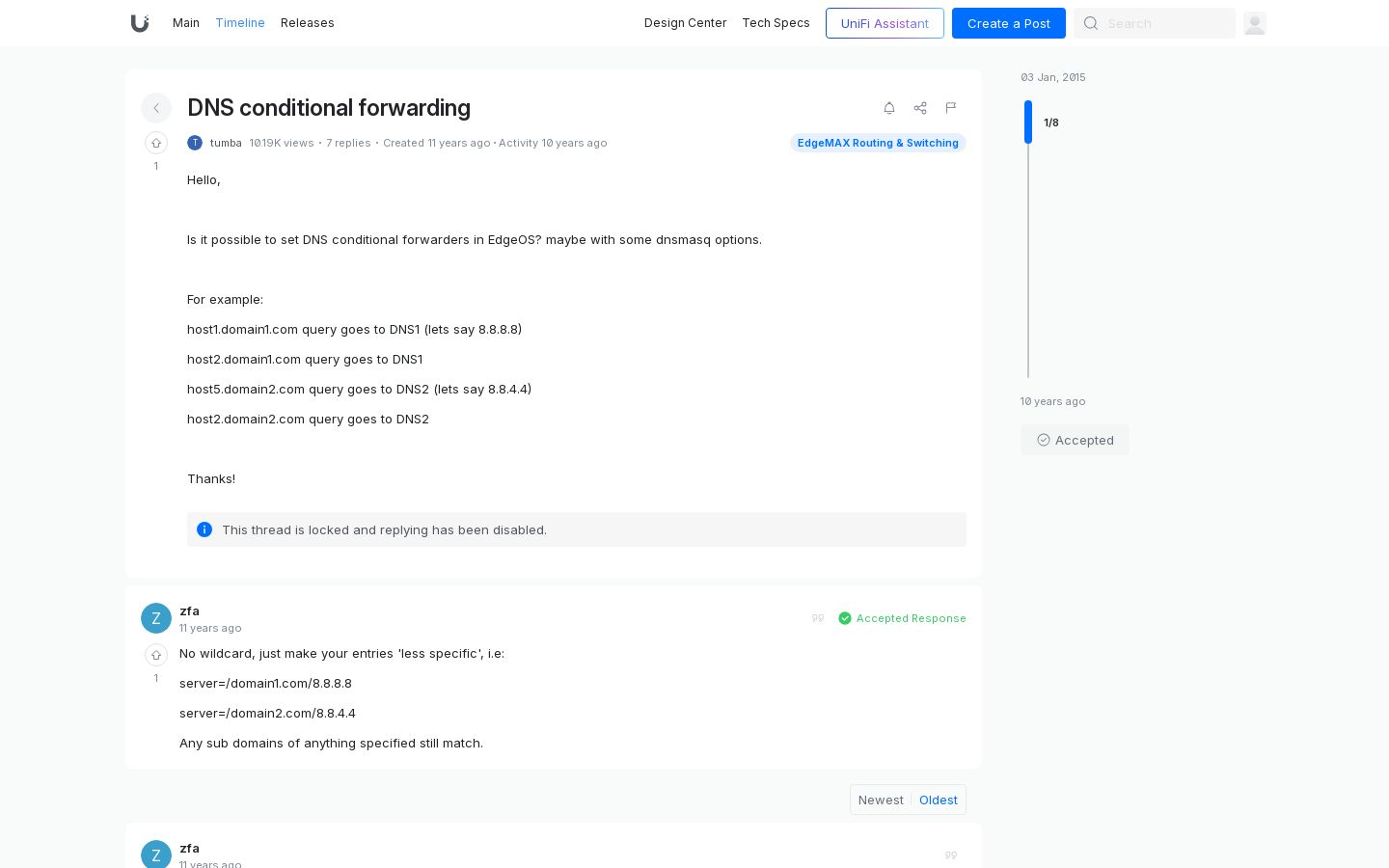Screen dimensions: 1389x868
Task: Upvote the original DNS conditional forwarding post
Action: [x=156, y=143]
